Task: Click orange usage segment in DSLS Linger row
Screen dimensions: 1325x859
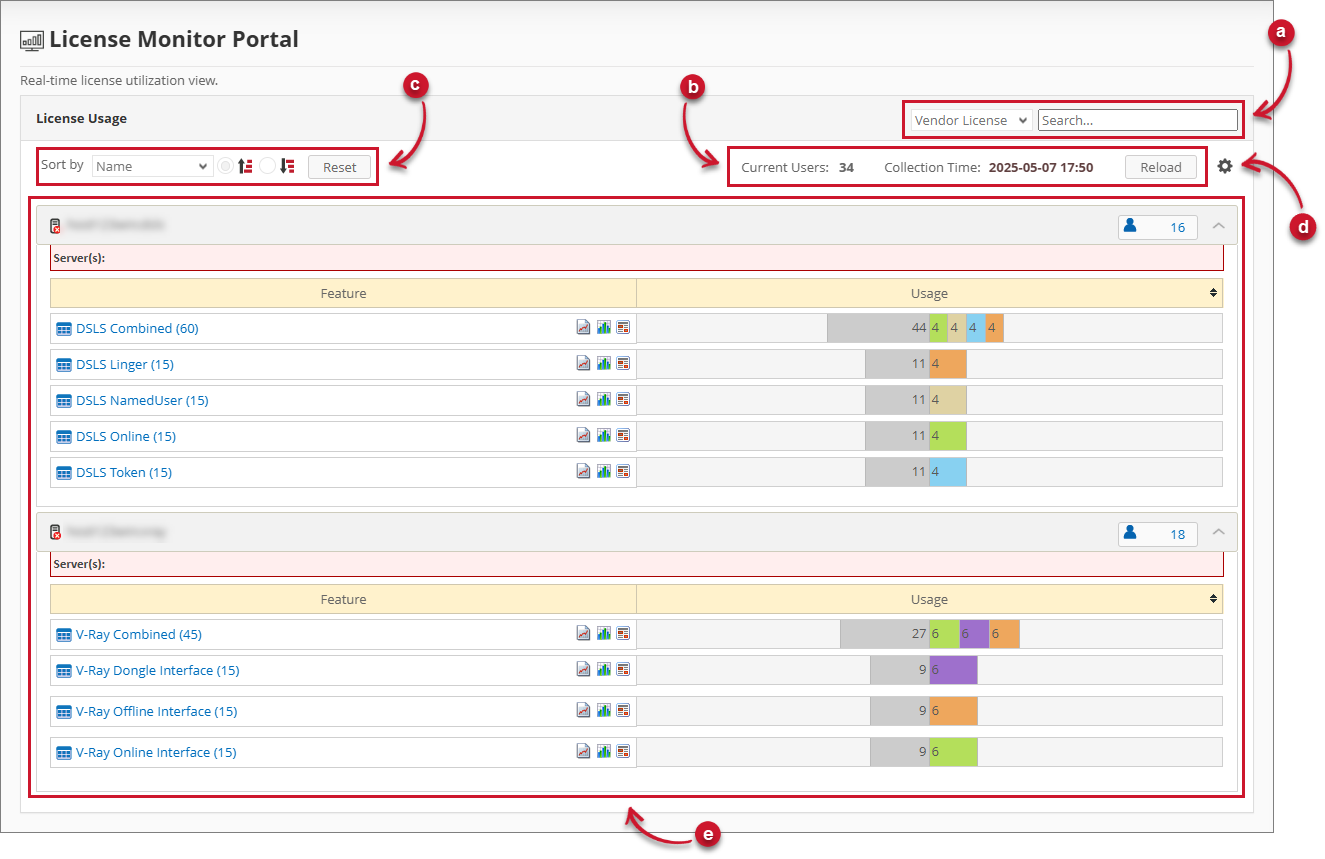Action: [x=947, y=364]
